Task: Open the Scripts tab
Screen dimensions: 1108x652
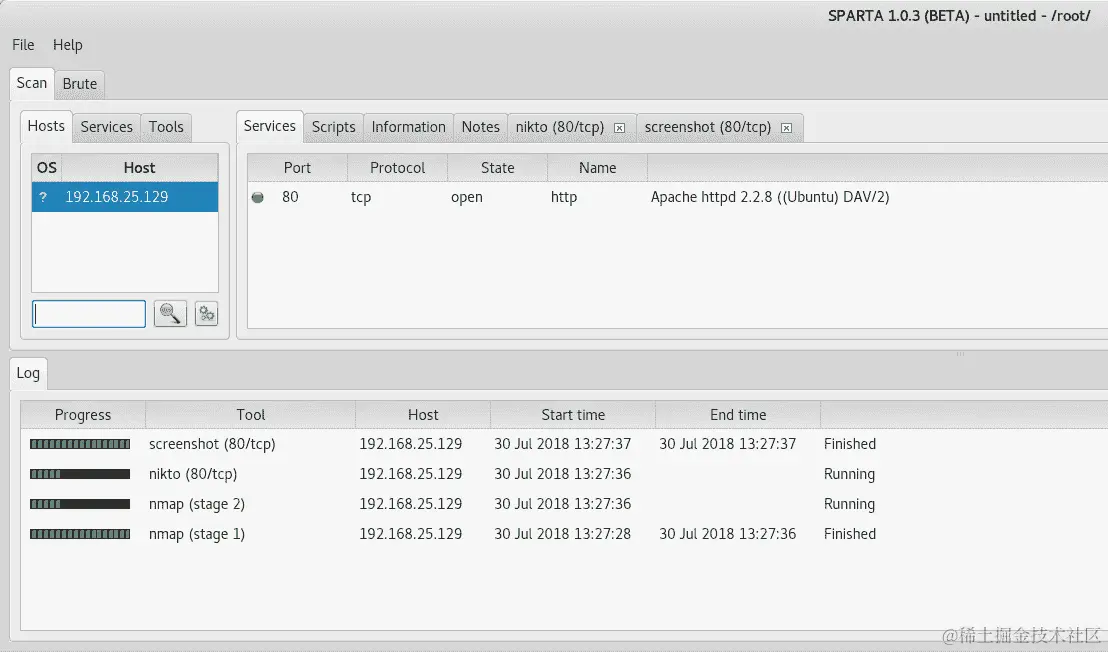Action: [x=334, y=127]
